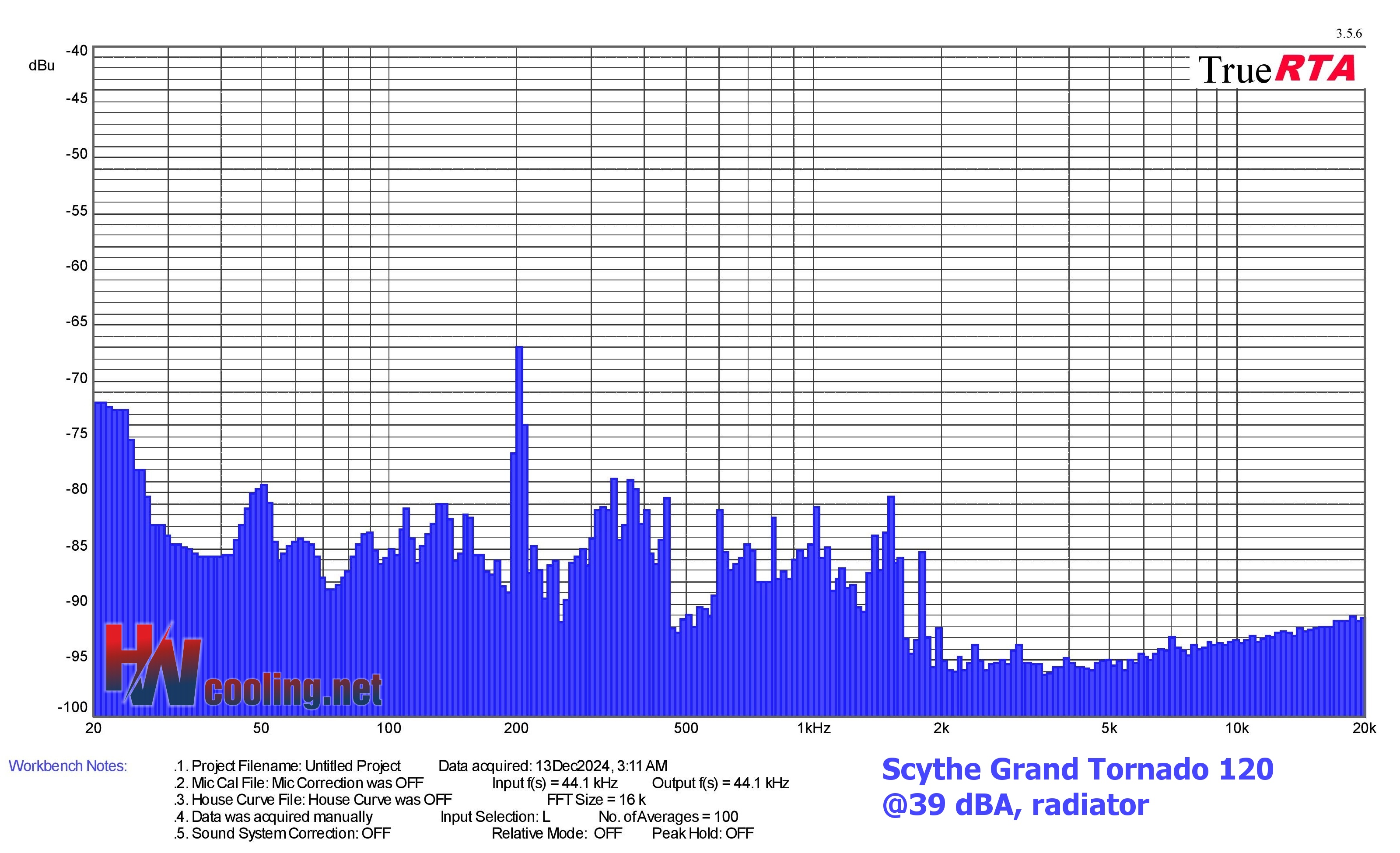Viewport: 1400px width, 853px height.
Task: Click the 50 Hz frequency axis label
Action: 261,729
